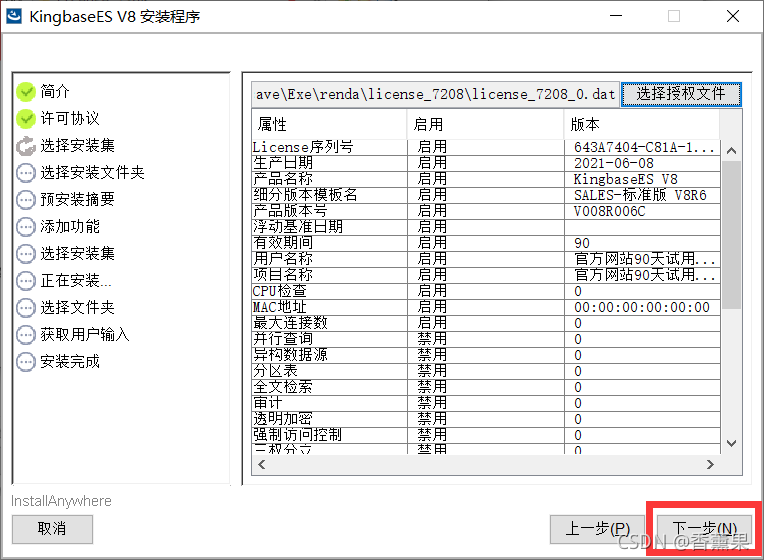The image size is (764, 560).
Task: Click the 00:00:00:00:00:00 MAC value
Action: click(642, 308)
